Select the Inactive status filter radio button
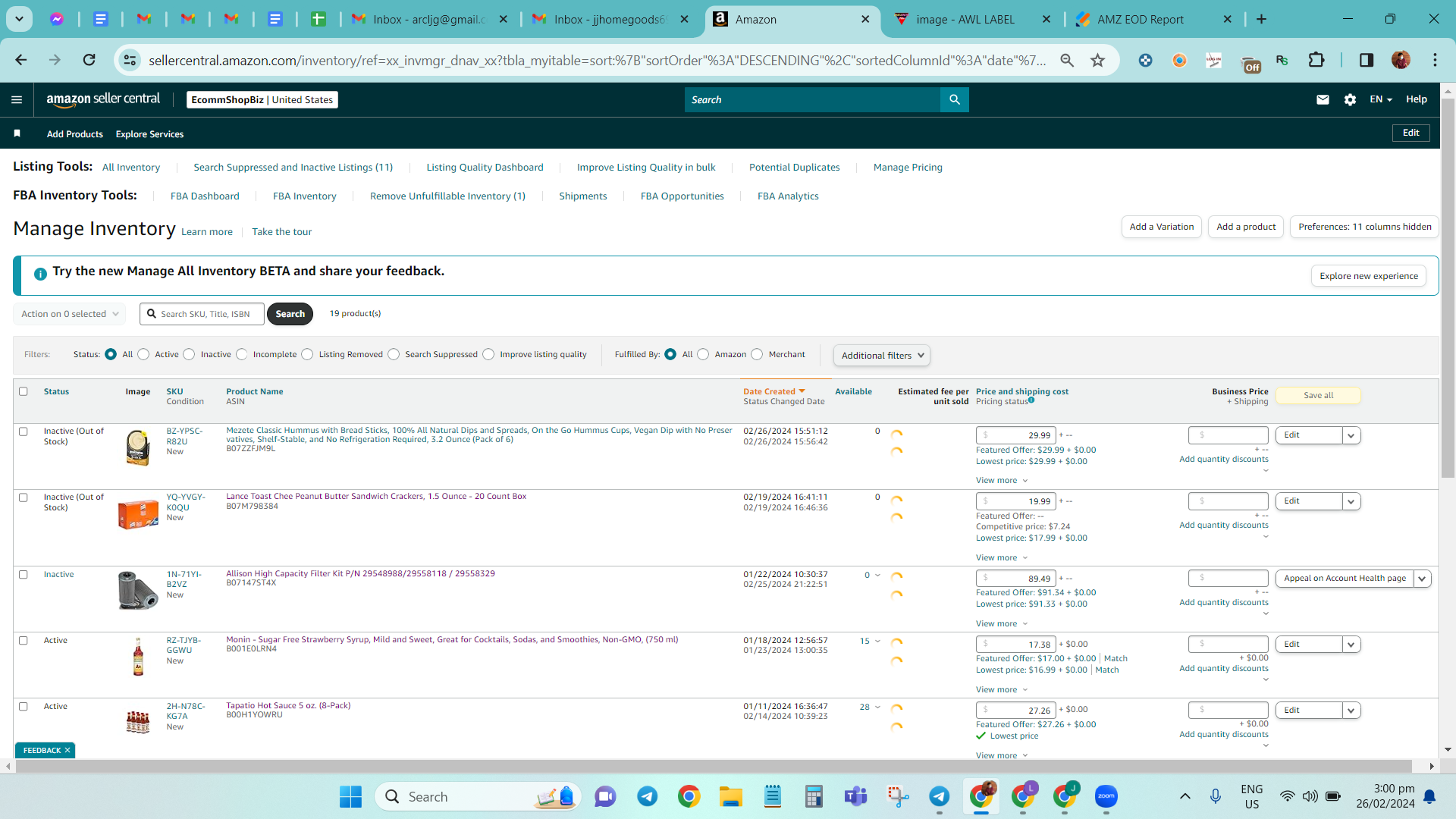The width and height of the screenshot is (1456, 819). pyautogui.click(x=189, y=354)
